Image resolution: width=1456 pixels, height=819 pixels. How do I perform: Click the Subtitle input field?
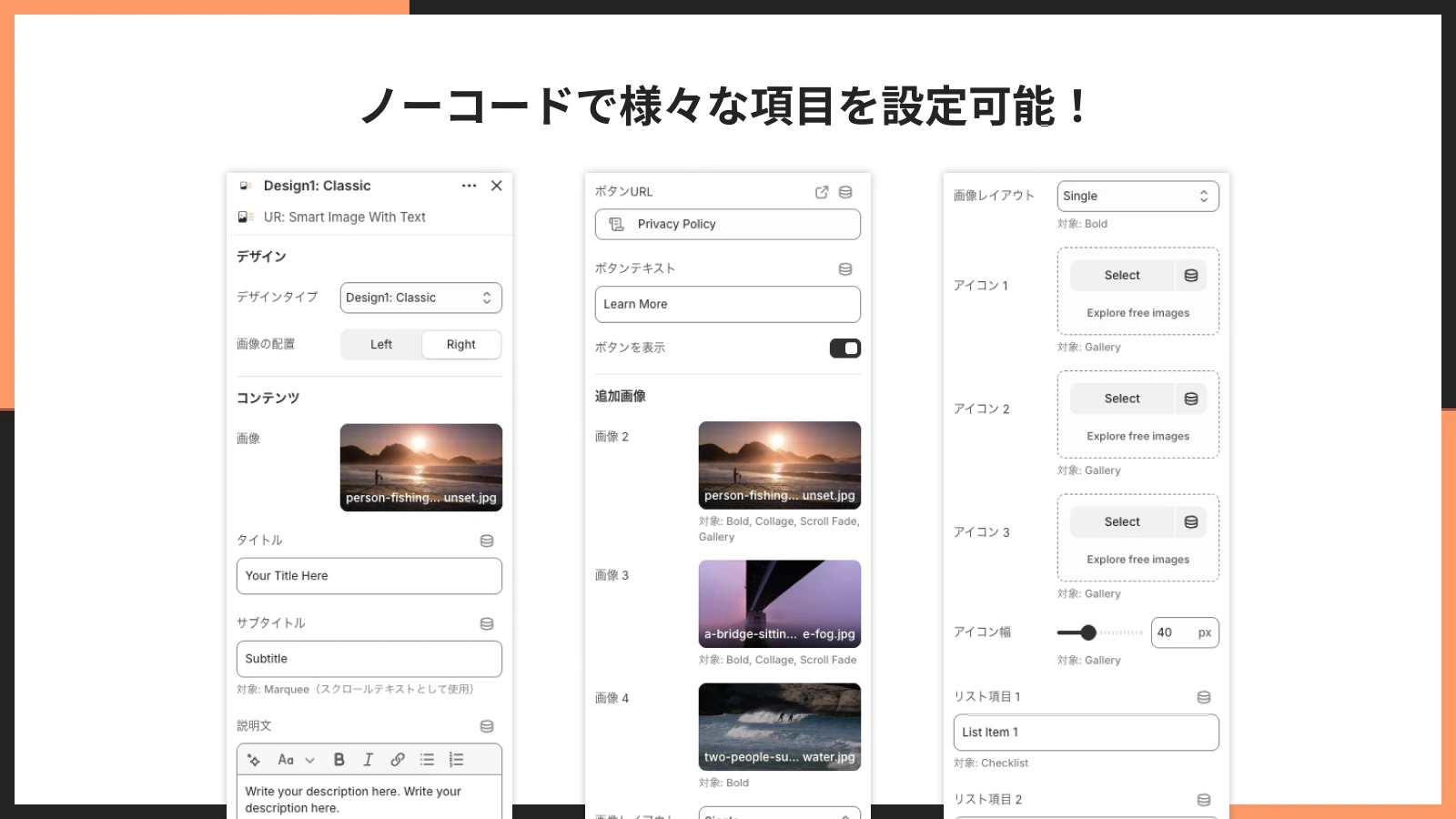coord(369,659)
